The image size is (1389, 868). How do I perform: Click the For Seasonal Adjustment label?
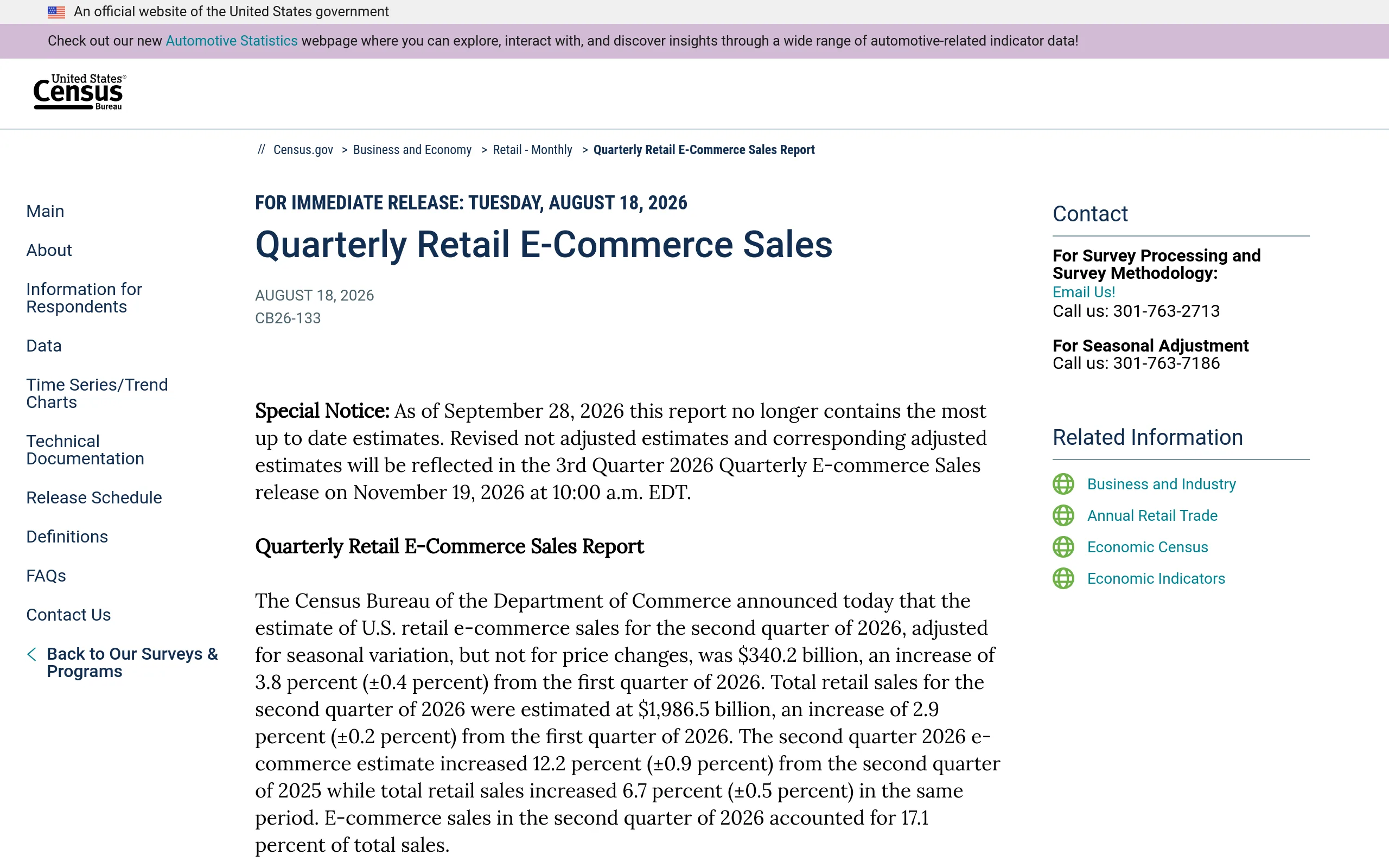(1150, 346)
